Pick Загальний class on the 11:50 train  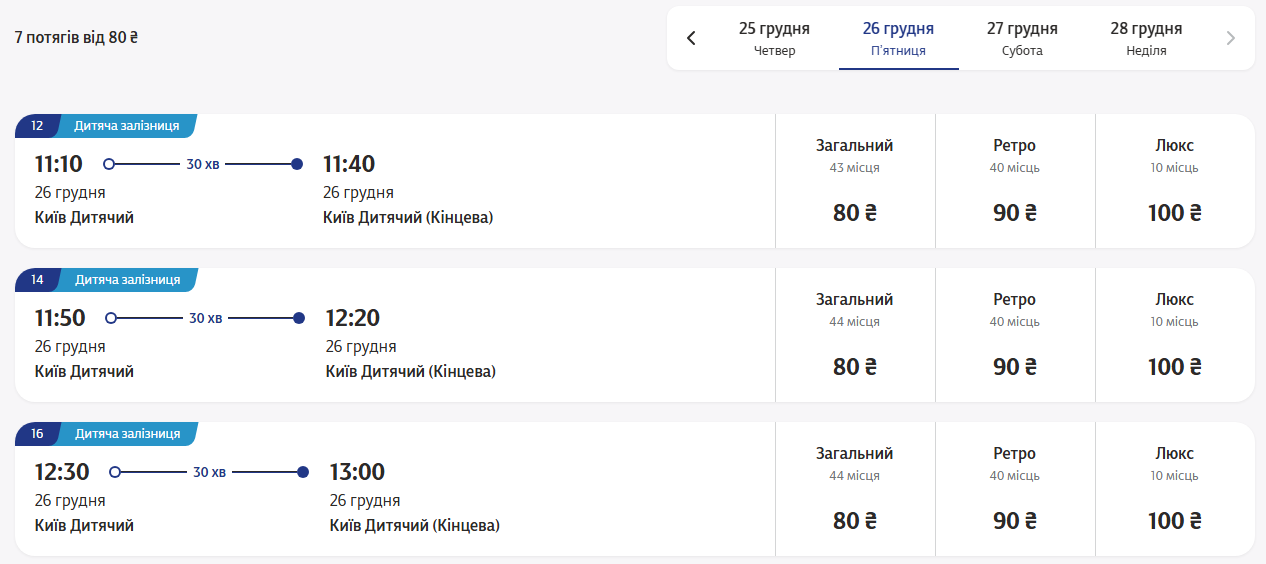point(855,335)
